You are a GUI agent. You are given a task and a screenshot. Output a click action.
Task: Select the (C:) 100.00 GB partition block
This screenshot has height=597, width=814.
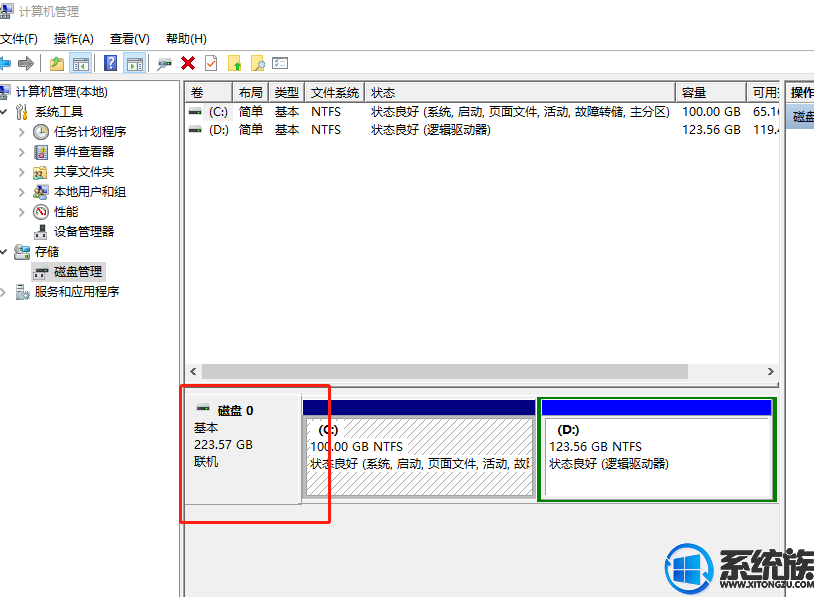(x=419, y=450)
